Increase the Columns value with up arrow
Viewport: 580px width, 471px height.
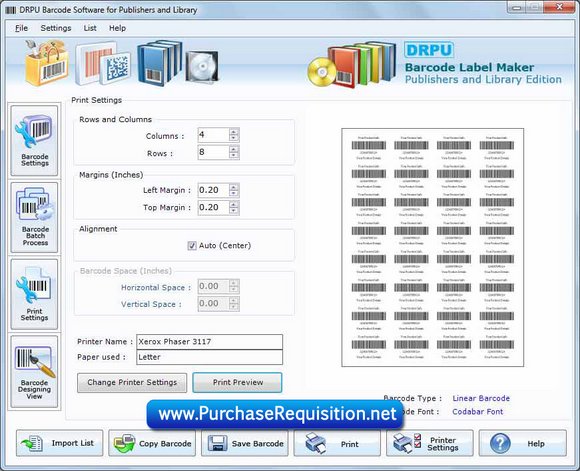[x=234, y=132]
